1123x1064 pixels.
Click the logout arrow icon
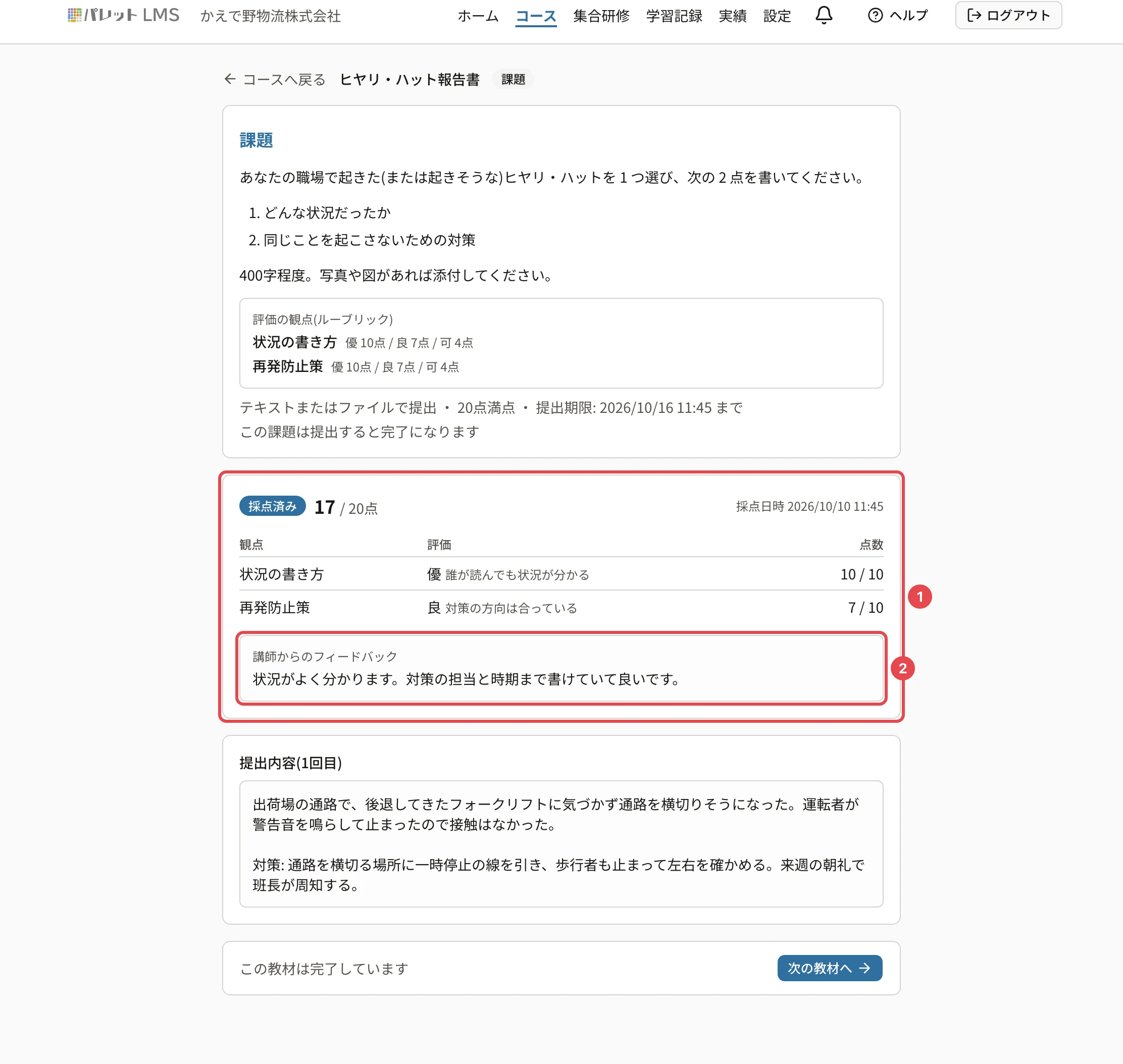coord(974,15)
